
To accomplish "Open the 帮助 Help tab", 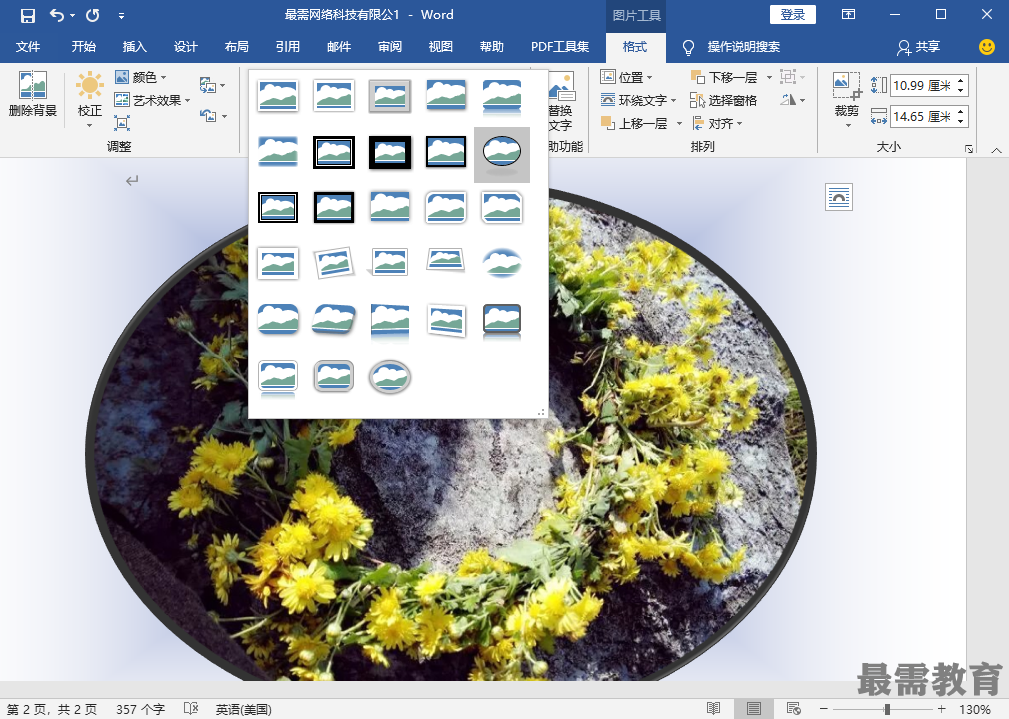I will point(492,46).
